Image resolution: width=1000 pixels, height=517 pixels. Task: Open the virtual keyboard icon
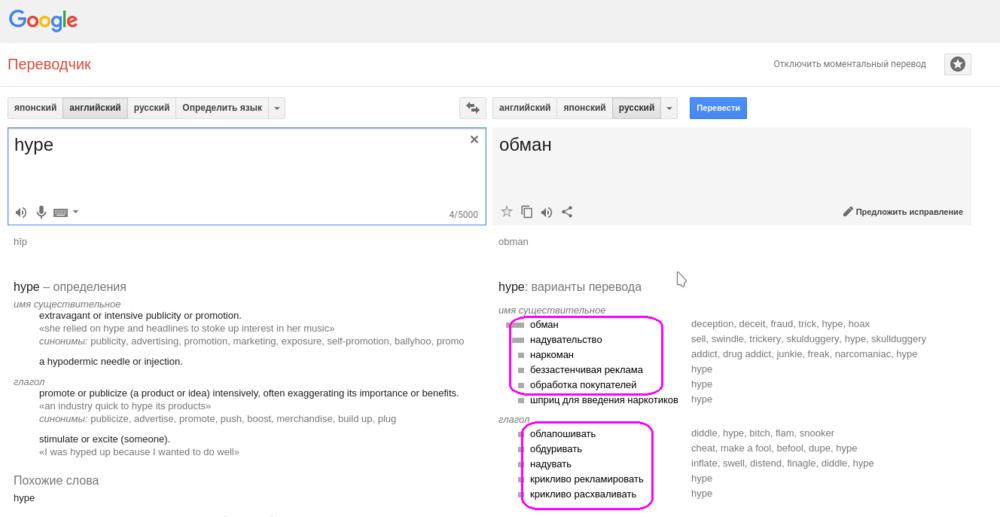[x=61, y=212]
